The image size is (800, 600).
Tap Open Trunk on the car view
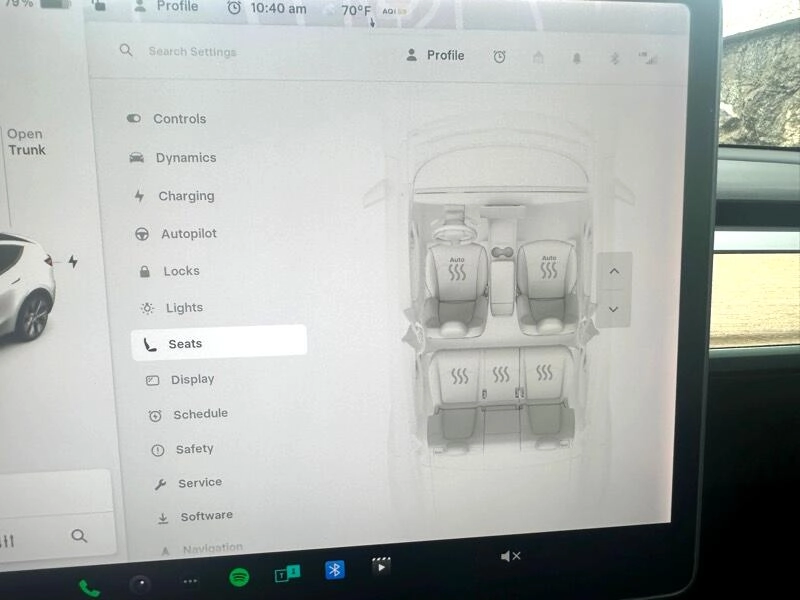coord(26,142)
